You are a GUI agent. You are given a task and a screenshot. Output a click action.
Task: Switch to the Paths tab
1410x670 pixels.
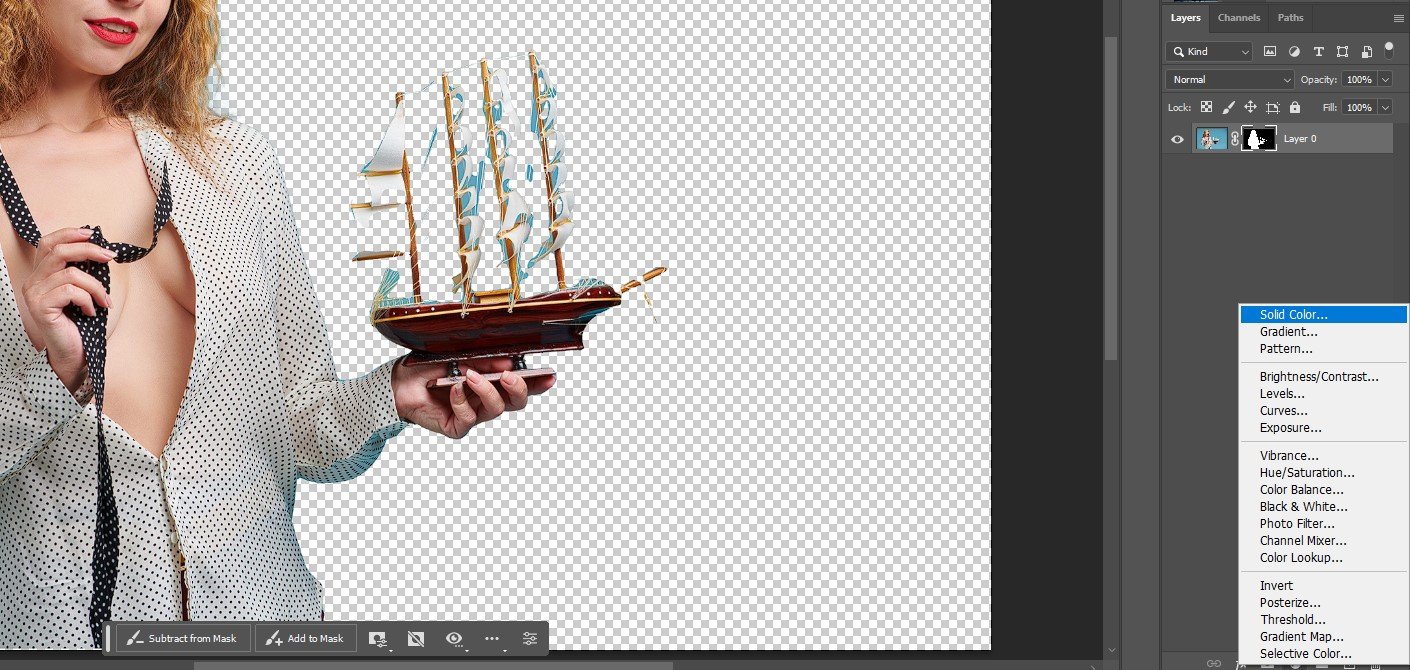click(x=1291, y=18)
